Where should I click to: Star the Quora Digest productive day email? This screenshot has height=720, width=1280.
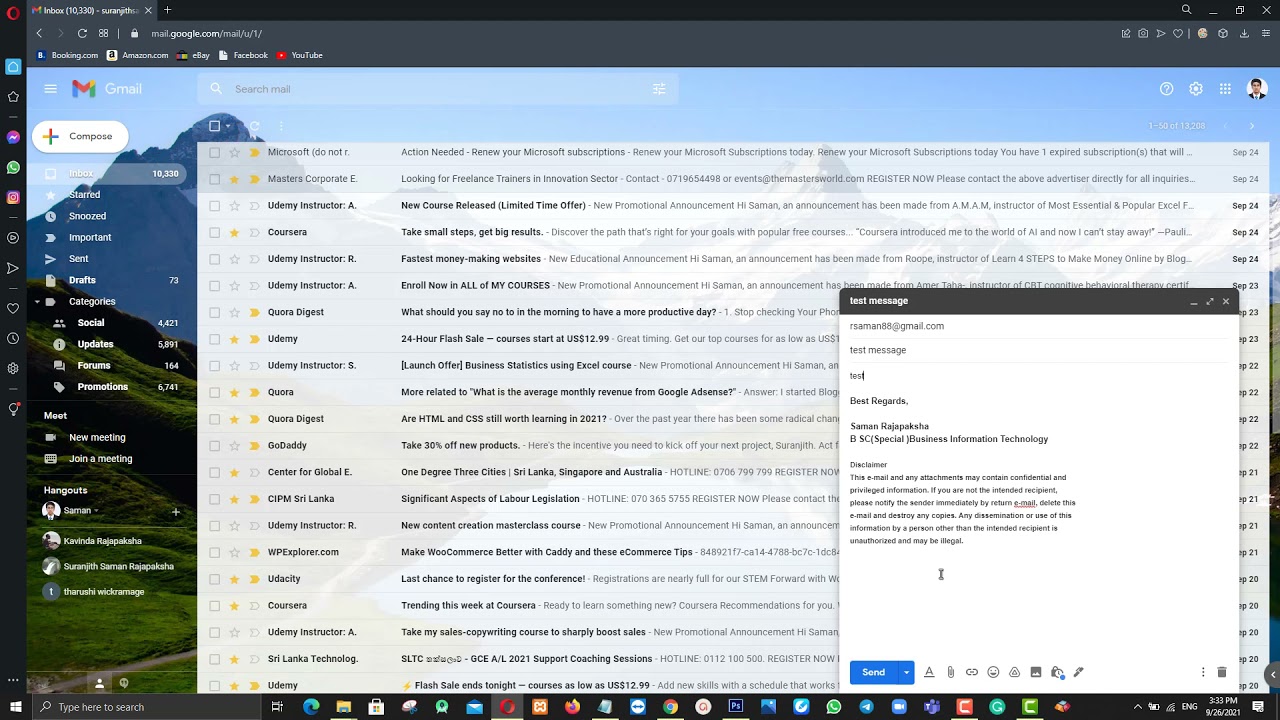234,312
